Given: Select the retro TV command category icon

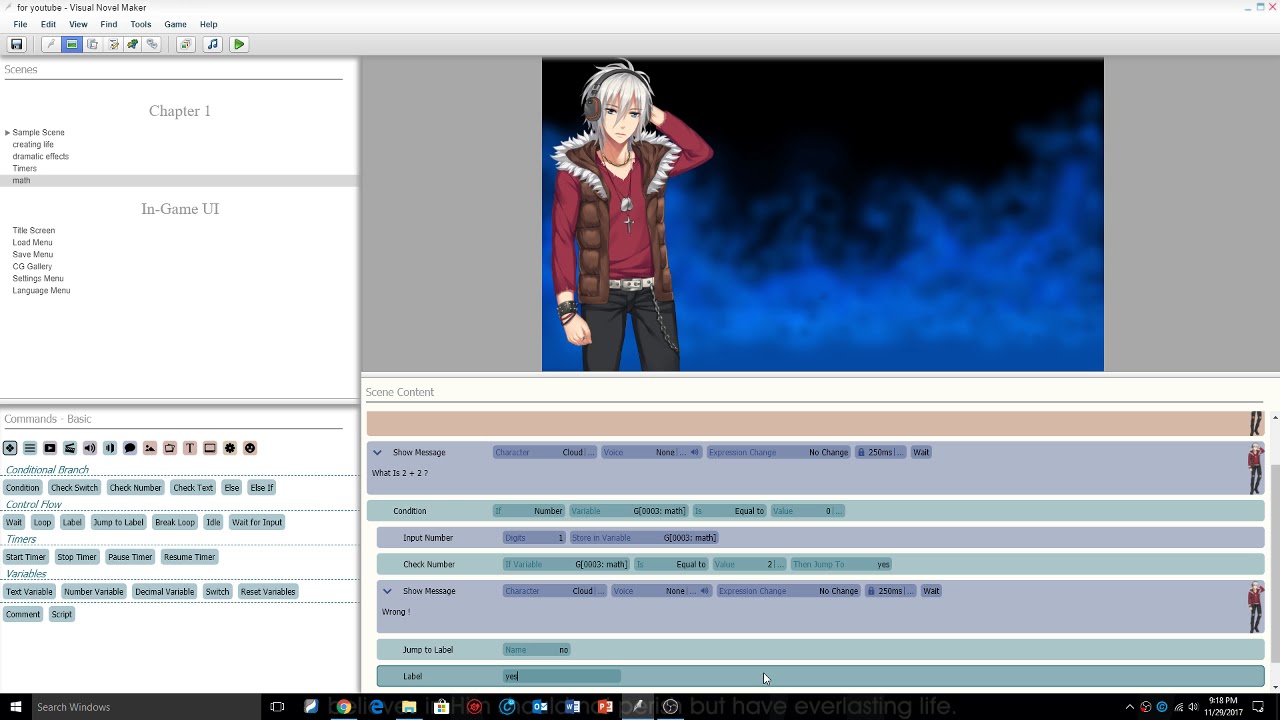Looking at the screenshot, I should [170, 448].
